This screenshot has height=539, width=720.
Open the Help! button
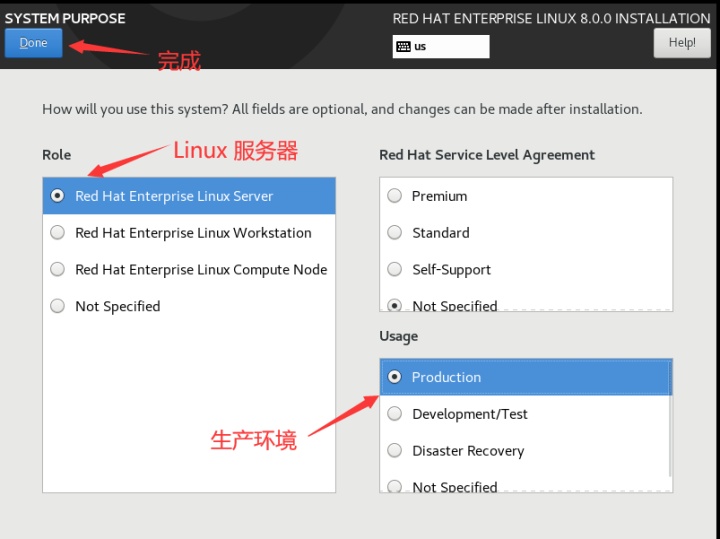tap(682, 43)
